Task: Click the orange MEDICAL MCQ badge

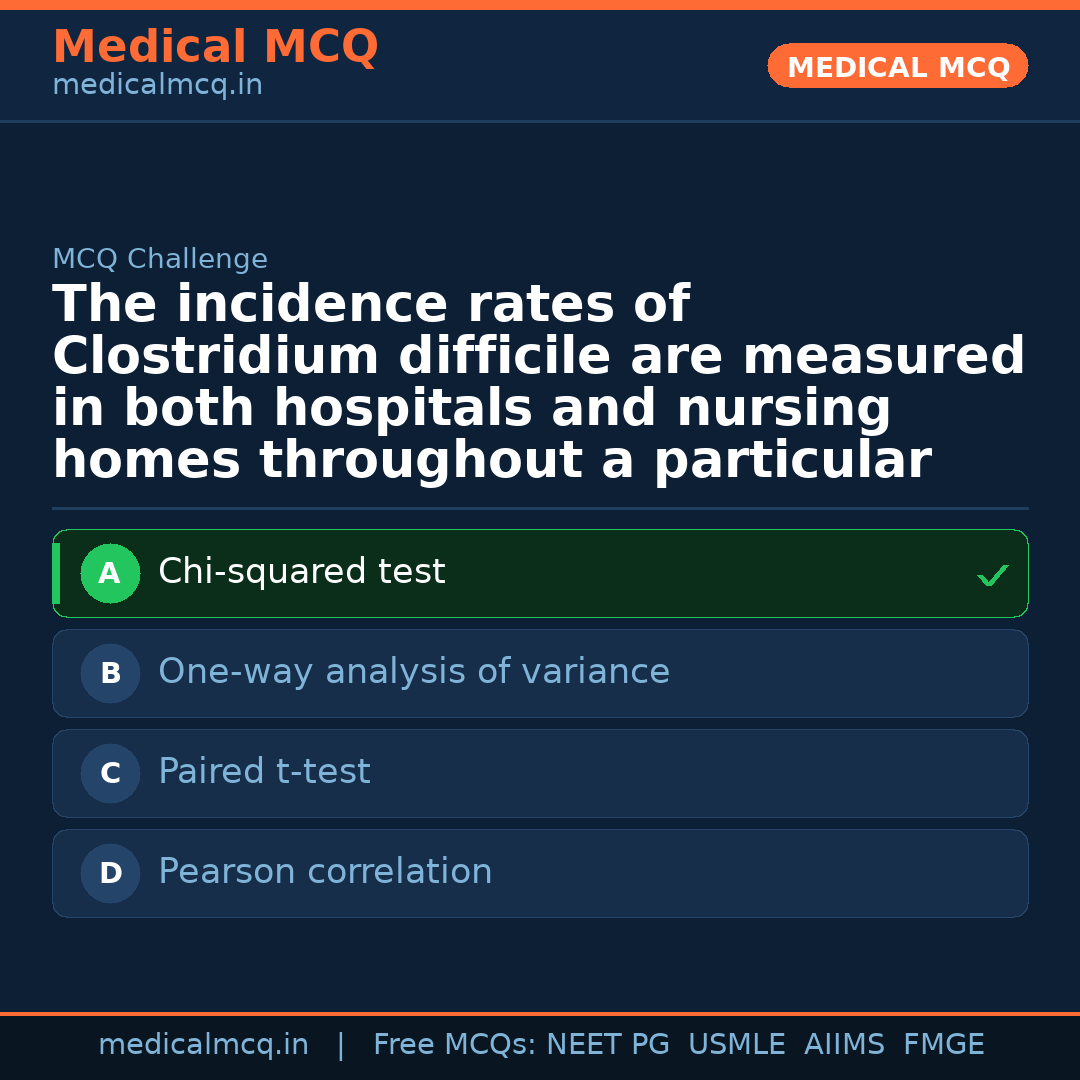Action: pos(897,67)
